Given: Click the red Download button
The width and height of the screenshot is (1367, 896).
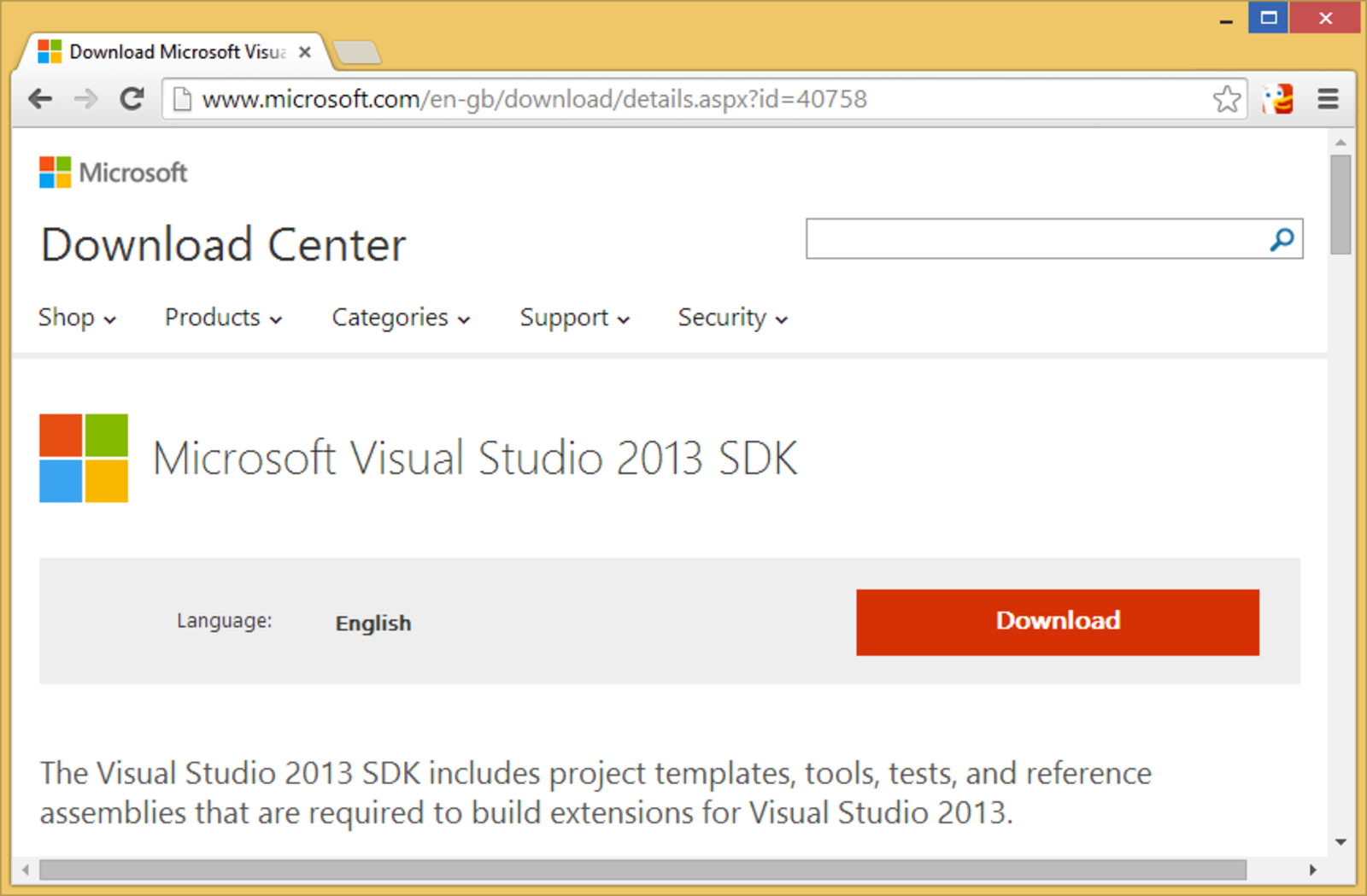Looking at the screenshot, I should tap(1058, 622).
